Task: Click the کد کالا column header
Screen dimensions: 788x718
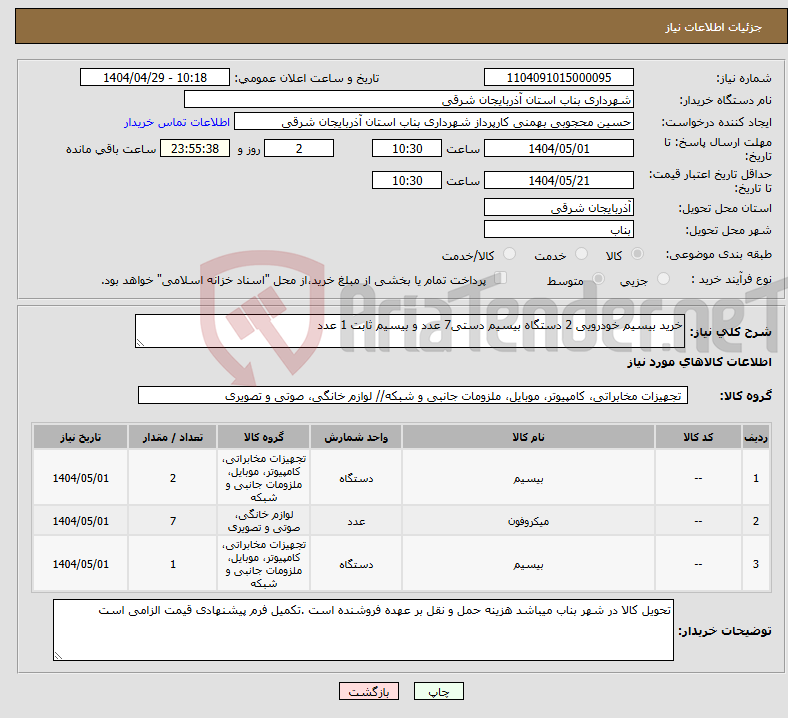Action: coord(698,437)
